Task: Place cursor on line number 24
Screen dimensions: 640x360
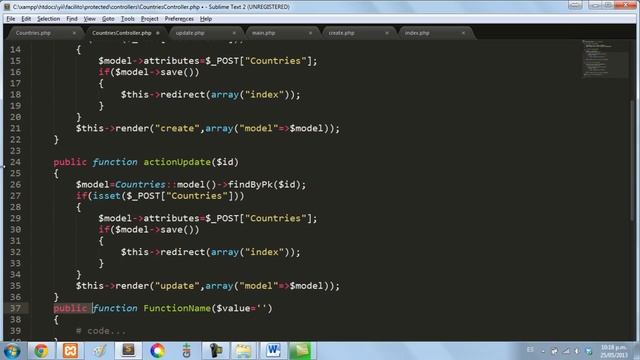Action: point(16,162)
